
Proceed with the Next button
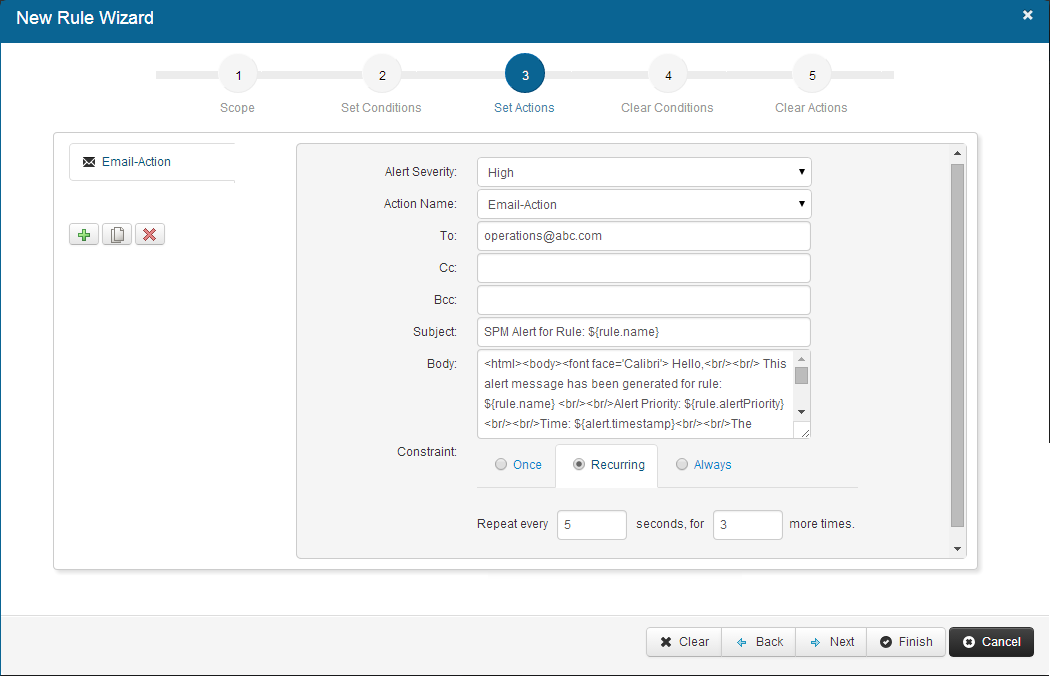click(x=831, y=642)
